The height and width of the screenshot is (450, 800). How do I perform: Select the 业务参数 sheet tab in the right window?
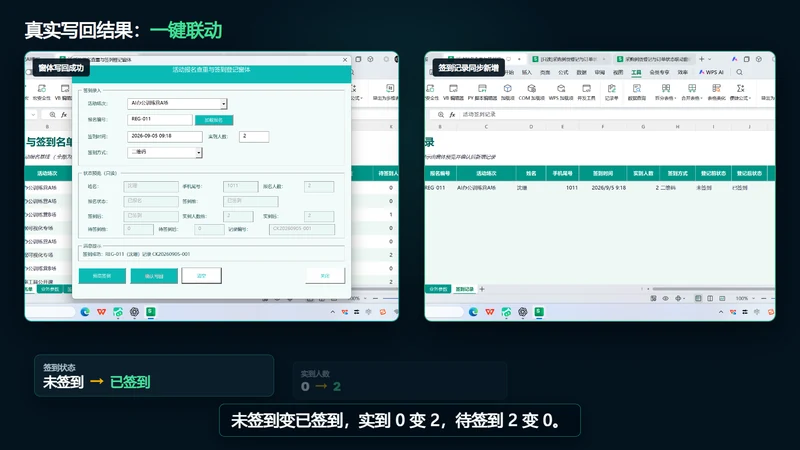tap(438, 289)
